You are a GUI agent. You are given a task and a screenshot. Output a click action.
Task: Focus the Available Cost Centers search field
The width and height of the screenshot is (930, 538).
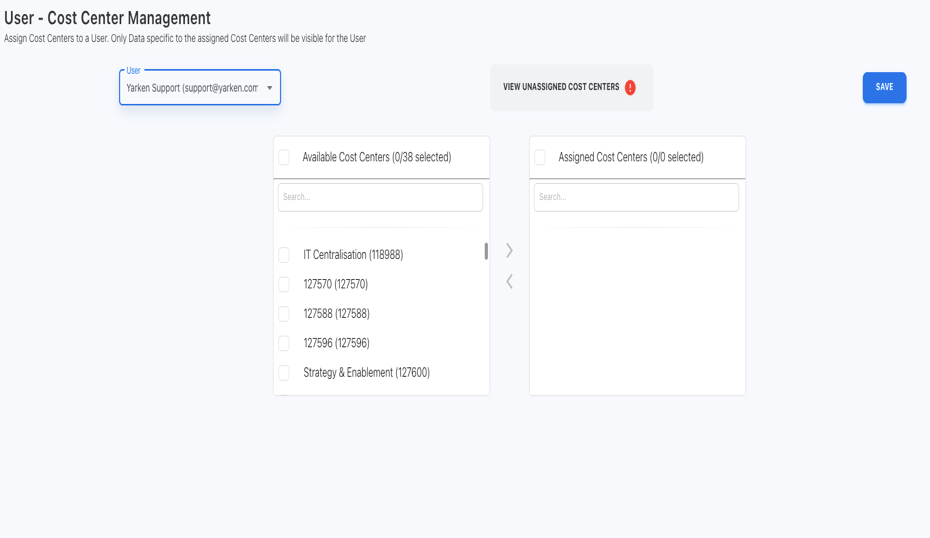pyautogui.click(x=380, y=197)
